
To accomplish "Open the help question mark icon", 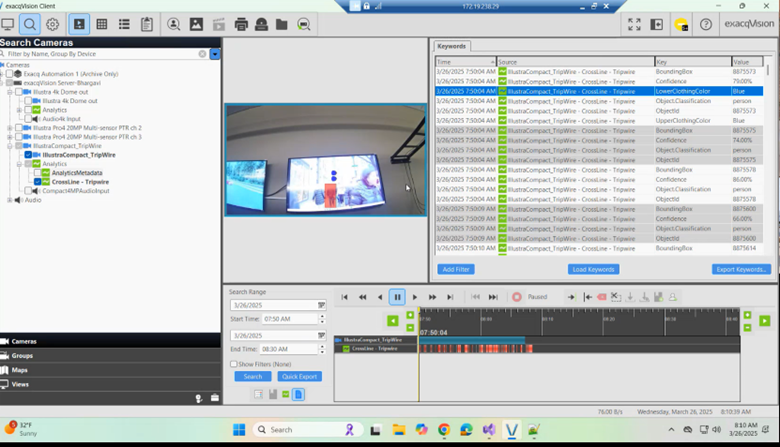I will point(705,24).
